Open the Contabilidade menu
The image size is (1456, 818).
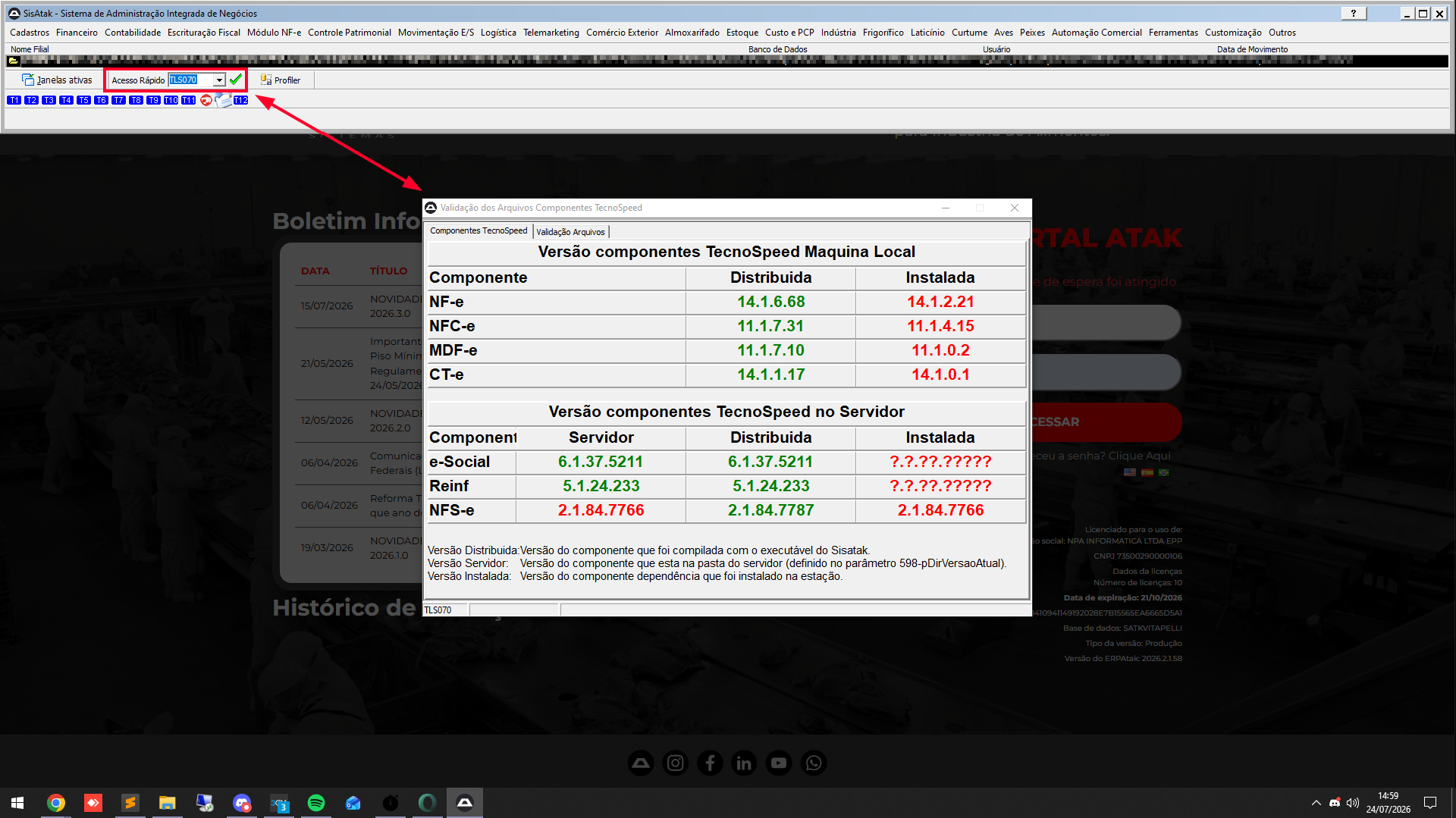pos(133,33)
